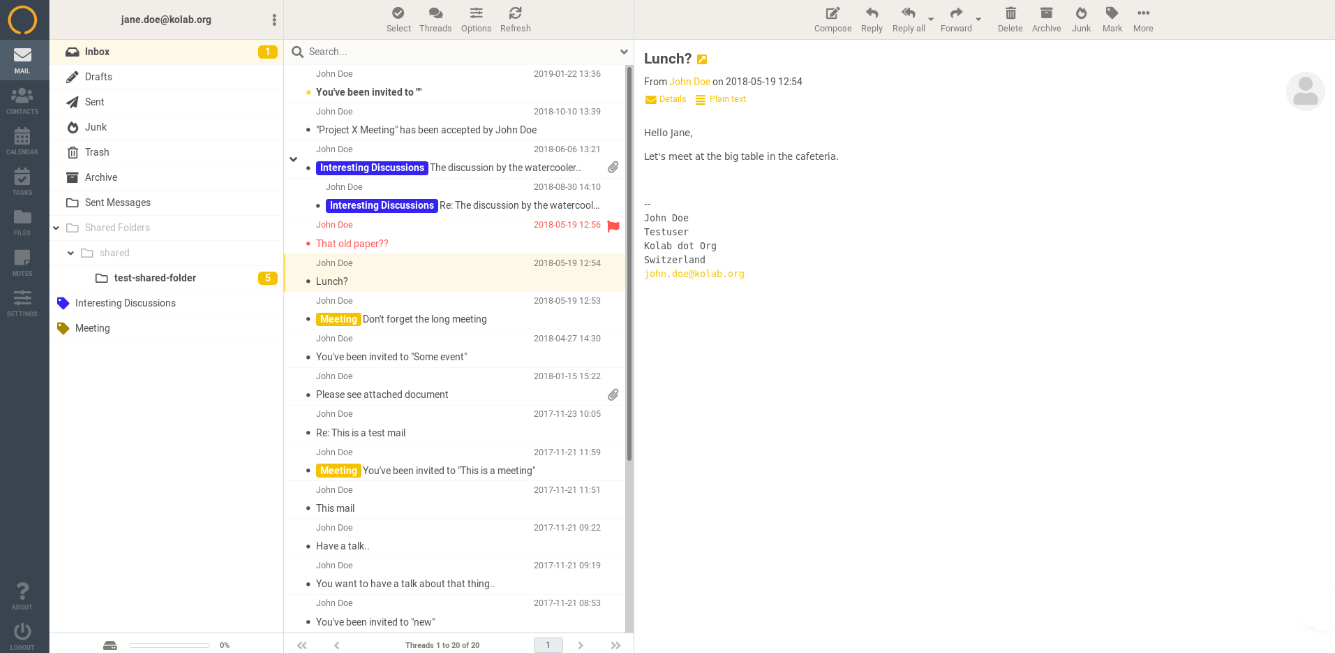Toggle the red flag on 'That old paper??'
The image size is (1335, 653).
(613, 226)
